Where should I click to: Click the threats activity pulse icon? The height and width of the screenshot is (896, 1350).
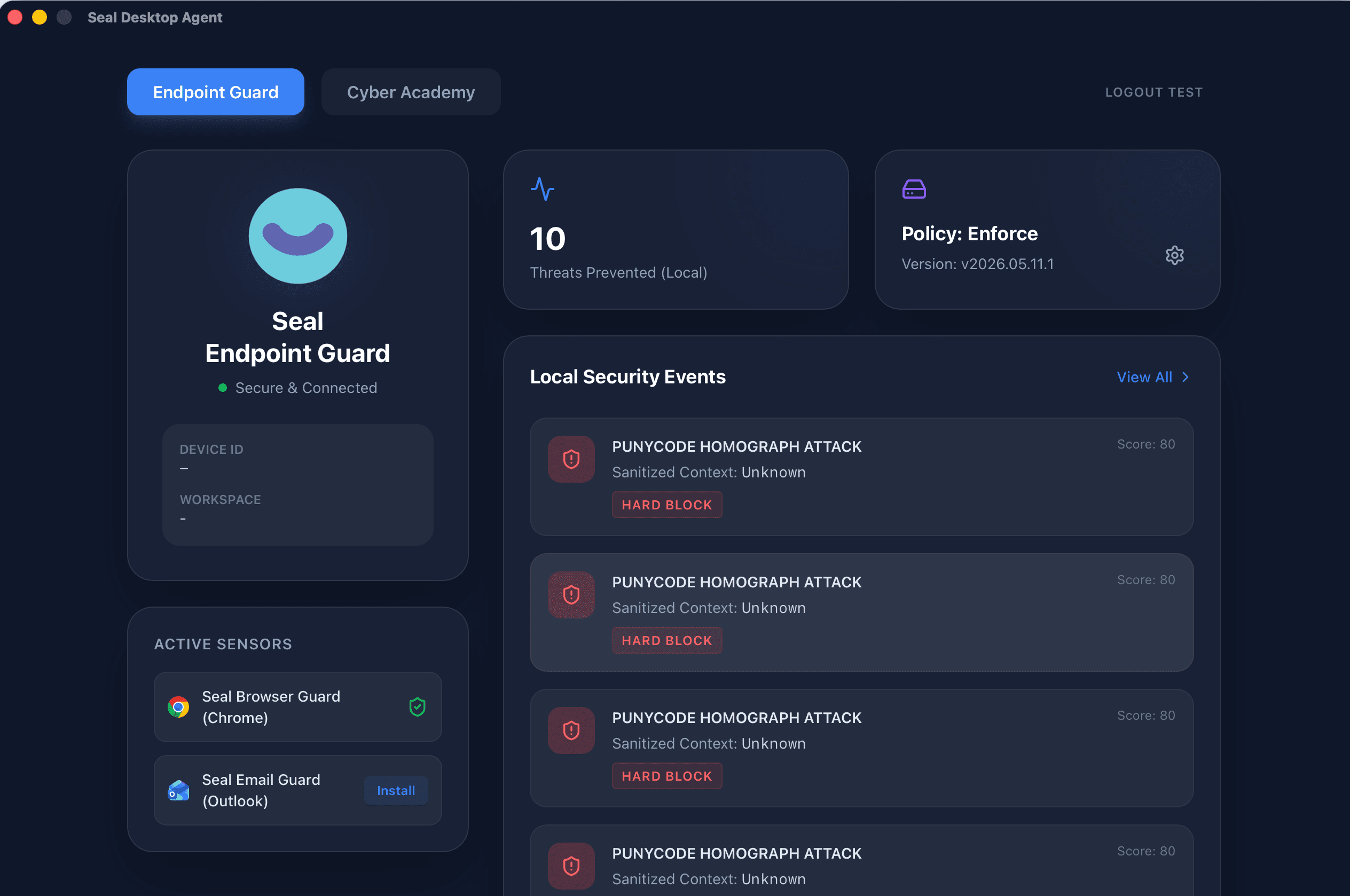pyautogui.click(x=542, y=188)
